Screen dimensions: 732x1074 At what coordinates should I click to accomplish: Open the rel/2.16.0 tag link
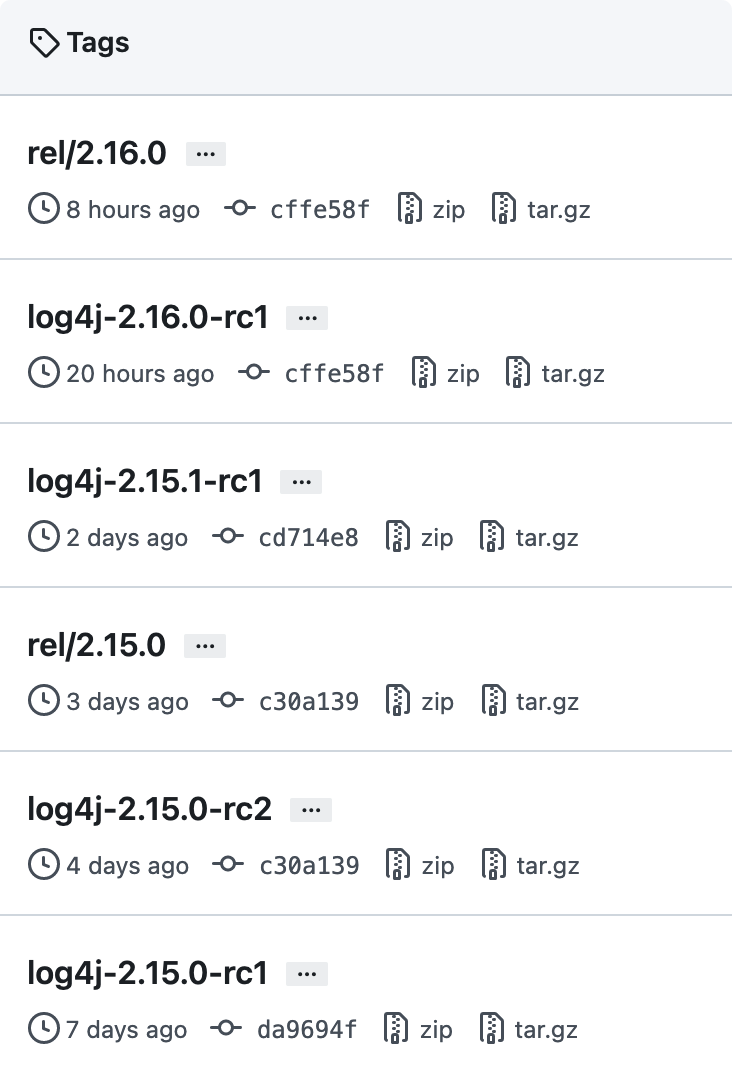97,153
